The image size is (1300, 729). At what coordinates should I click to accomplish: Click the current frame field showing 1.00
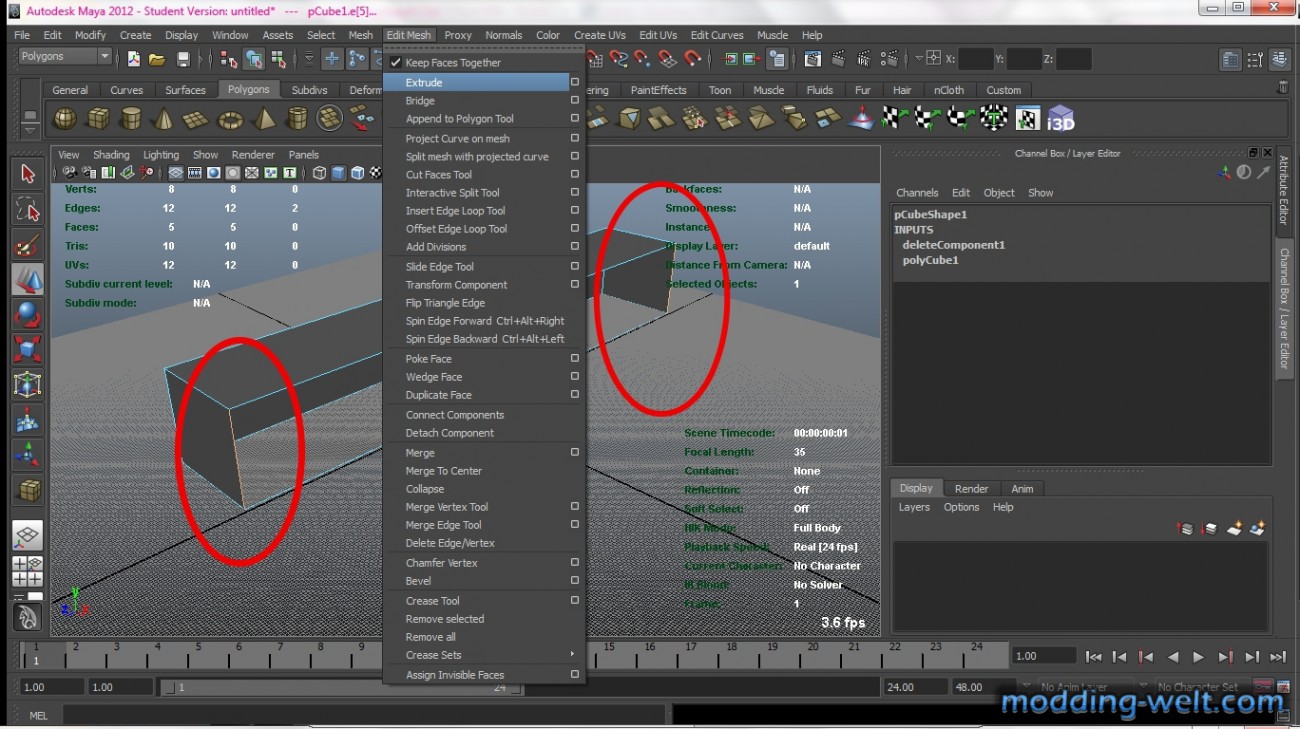(1042, 656)
